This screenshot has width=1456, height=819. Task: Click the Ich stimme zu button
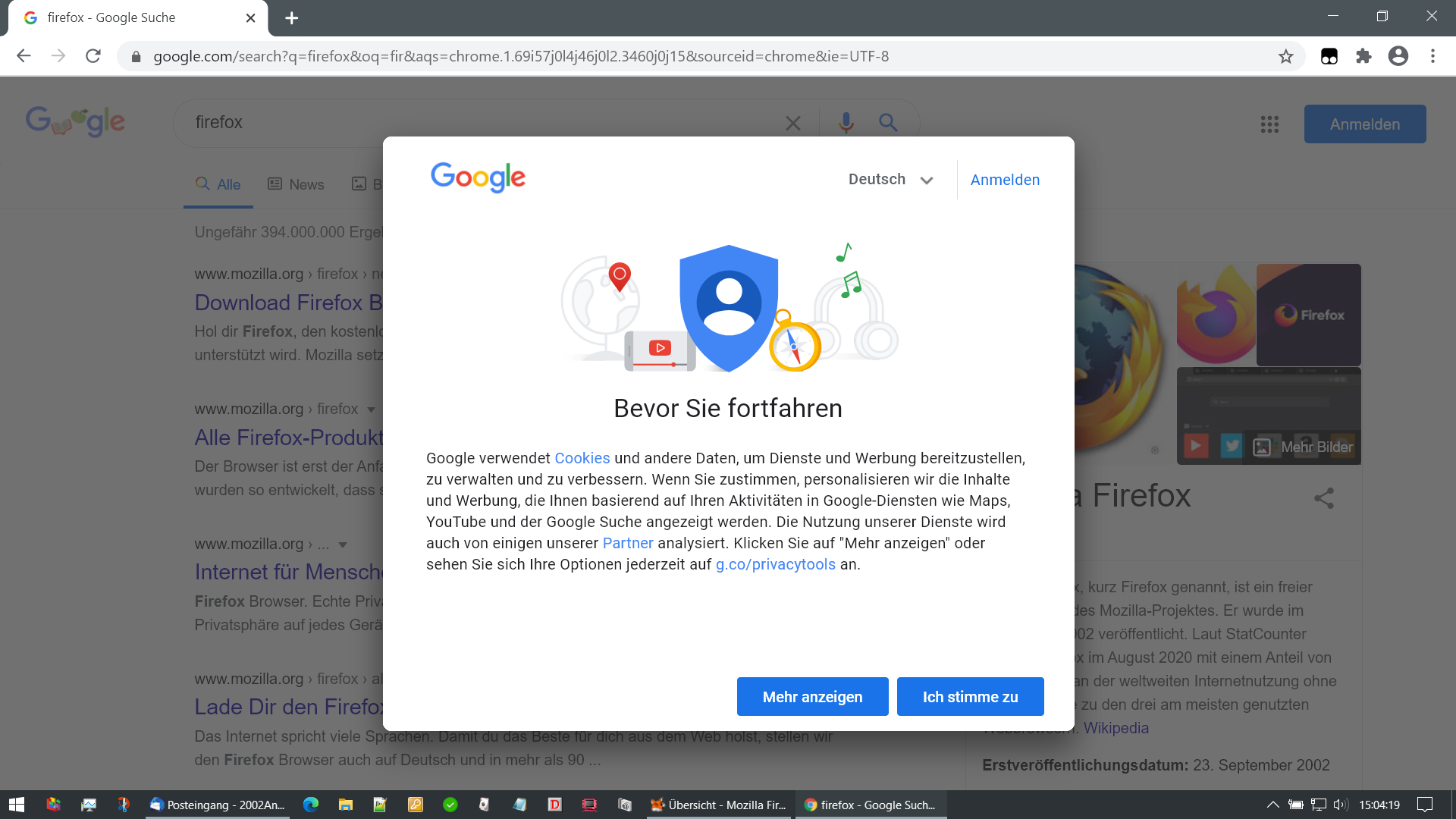(x=970, y=696)
